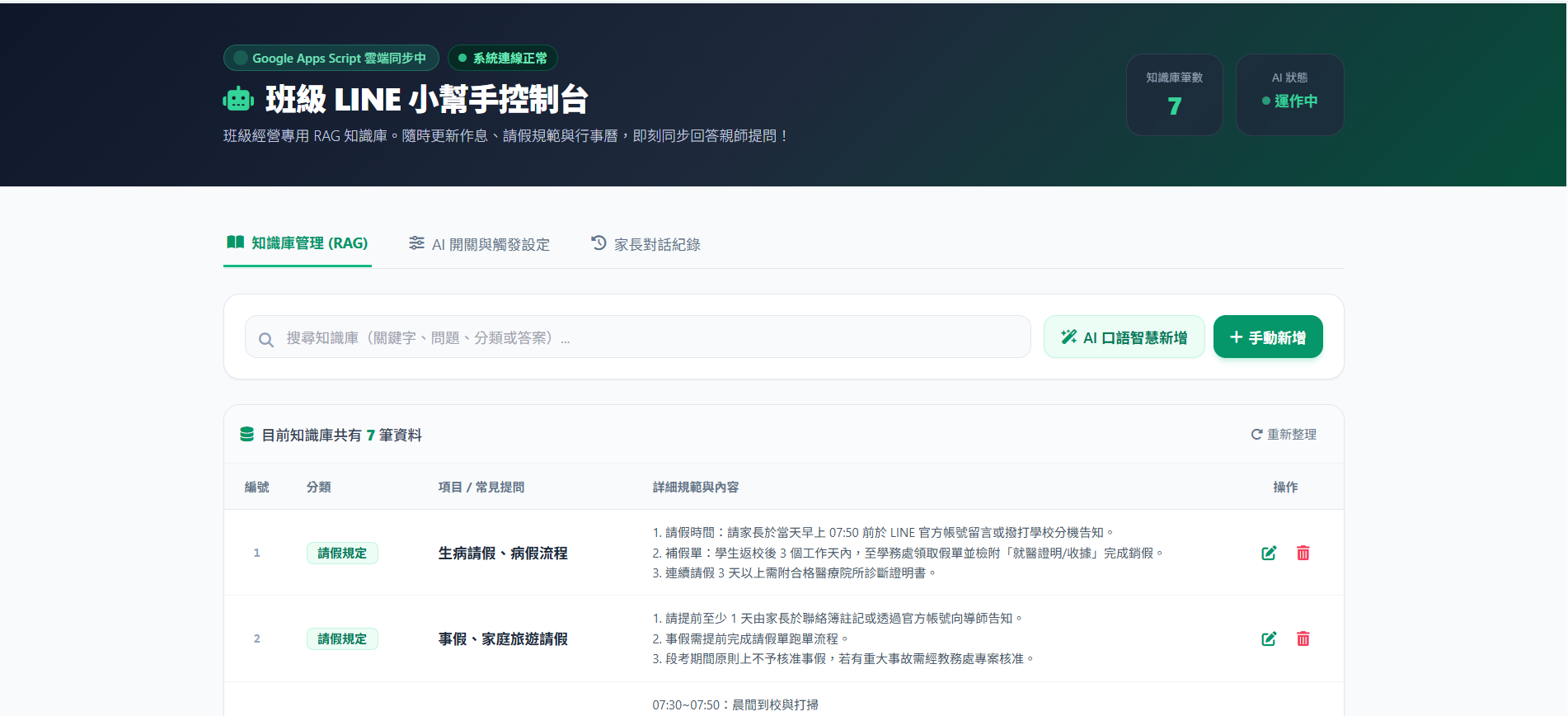Click the magnifier icon in the search box
The image size is (1568, 716).
pos(266,339)
